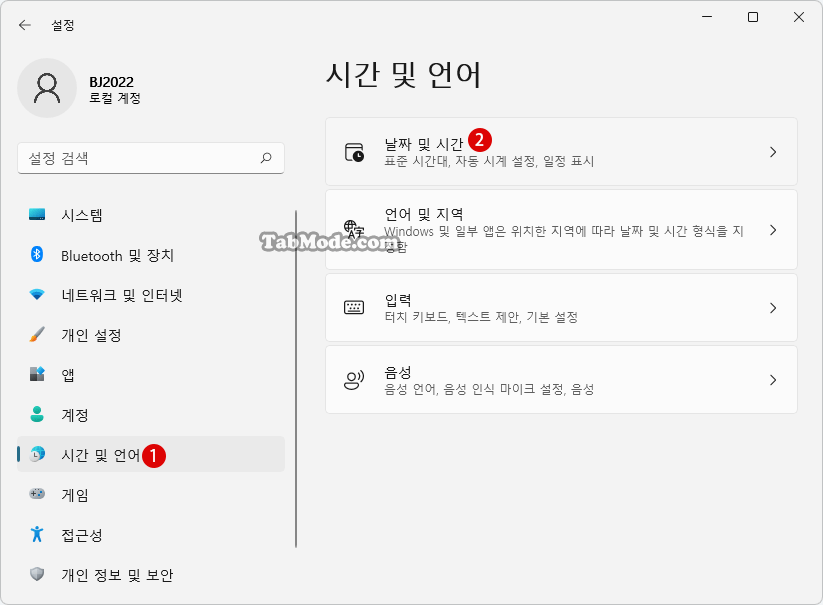Select 앱 in the sidebar

[x=151, y=375]
